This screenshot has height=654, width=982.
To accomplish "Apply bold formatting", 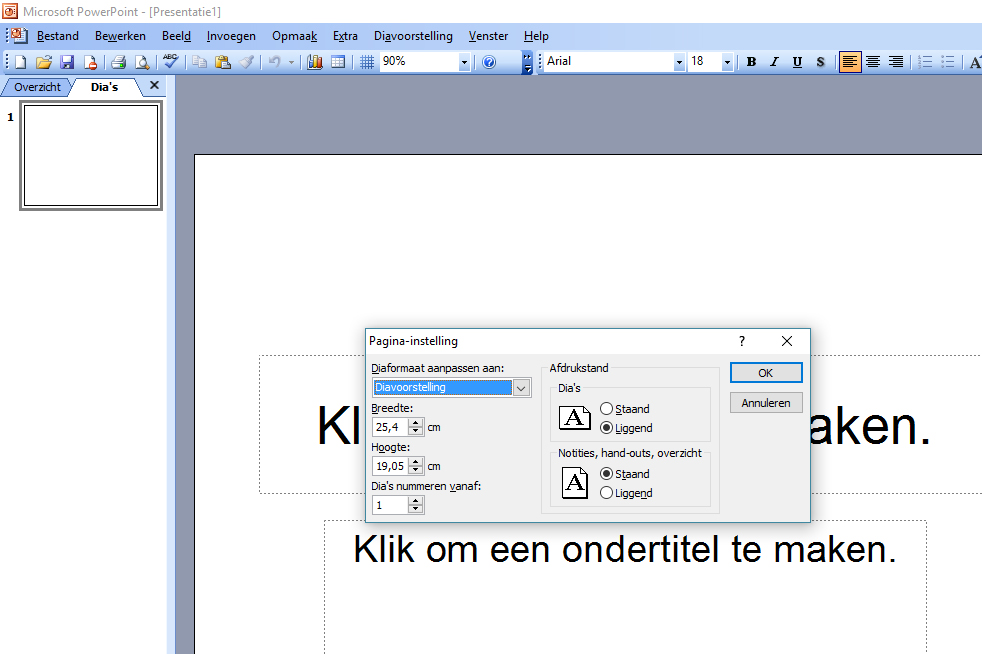I will click(x=751, y=62).
